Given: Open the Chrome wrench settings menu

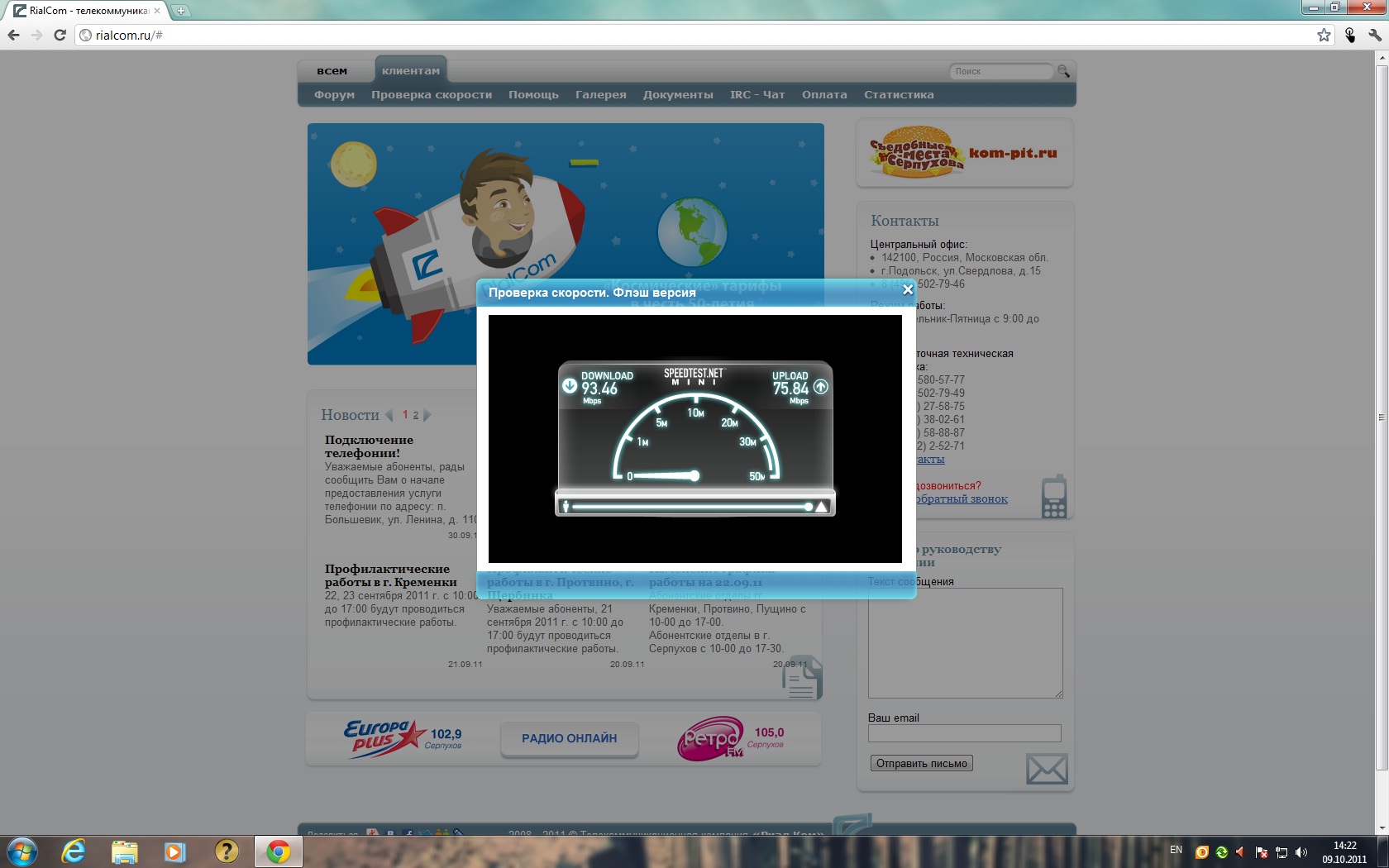Looking at the screenshot, I should [x=1374, y=35].
